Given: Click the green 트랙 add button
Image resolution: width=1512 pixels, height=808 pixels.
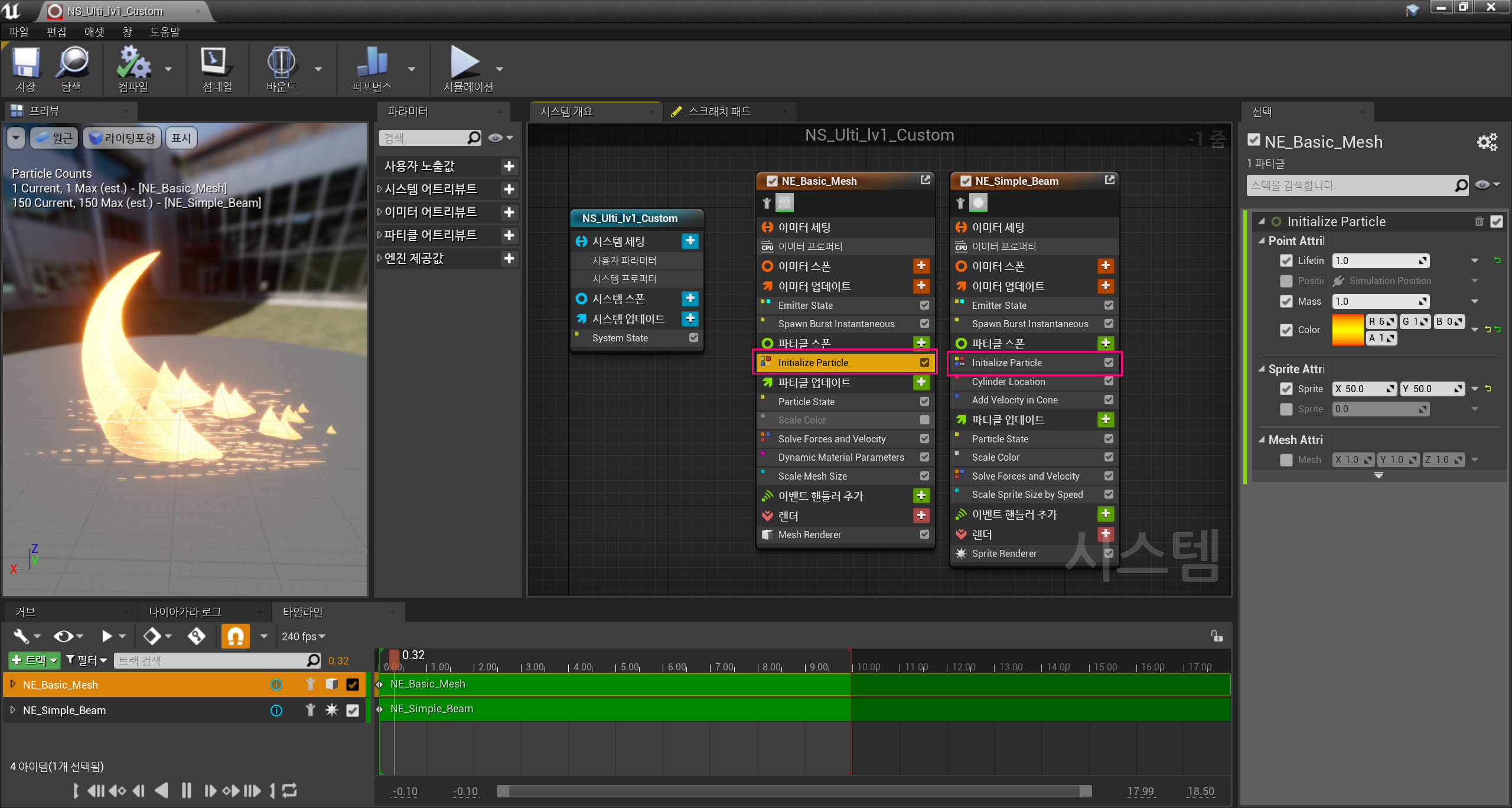Looking at the screenshot, I should coord(34,660).
